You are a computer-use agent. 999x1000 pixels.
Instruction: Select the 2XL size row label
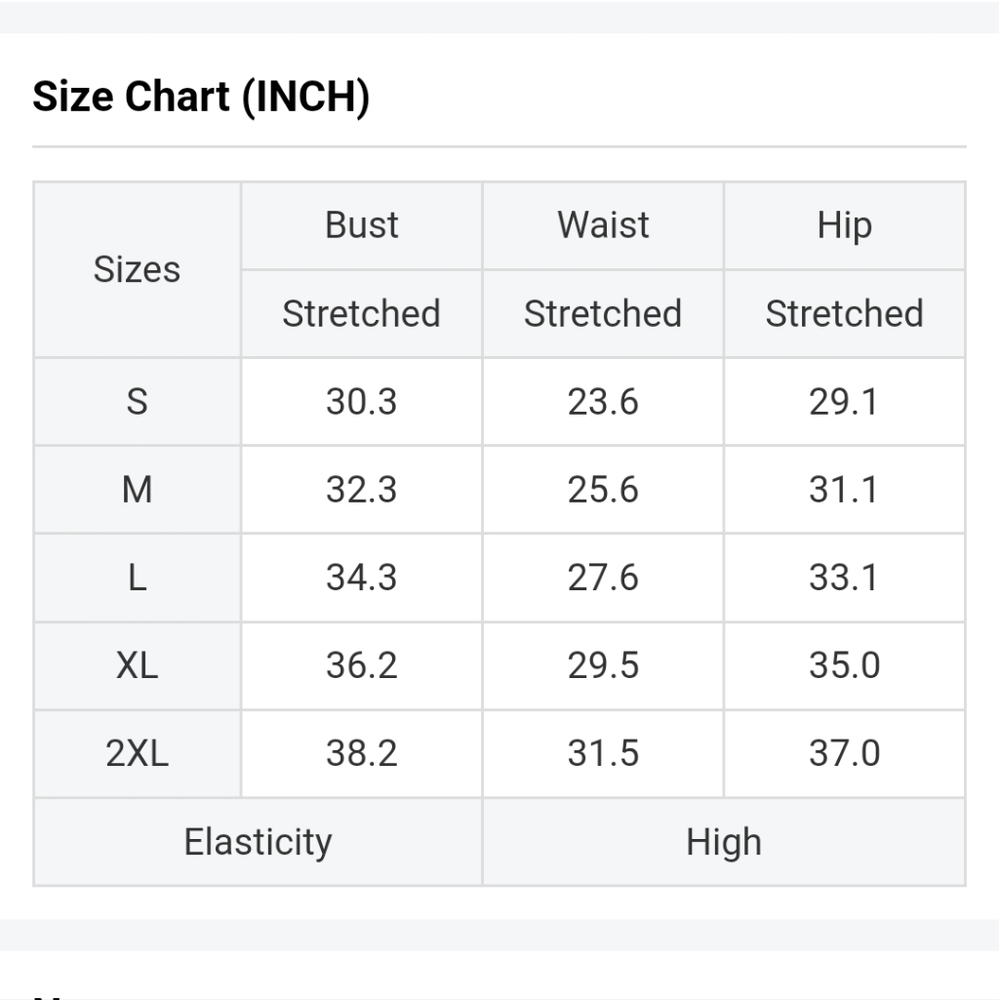(x=137, y=753)
